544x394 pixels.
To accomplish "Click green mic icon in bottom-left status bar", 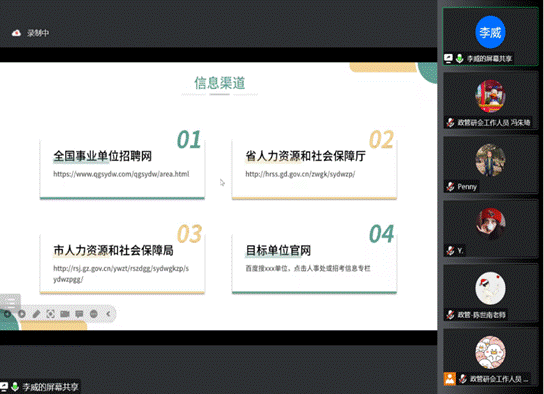I will point(15,386).
